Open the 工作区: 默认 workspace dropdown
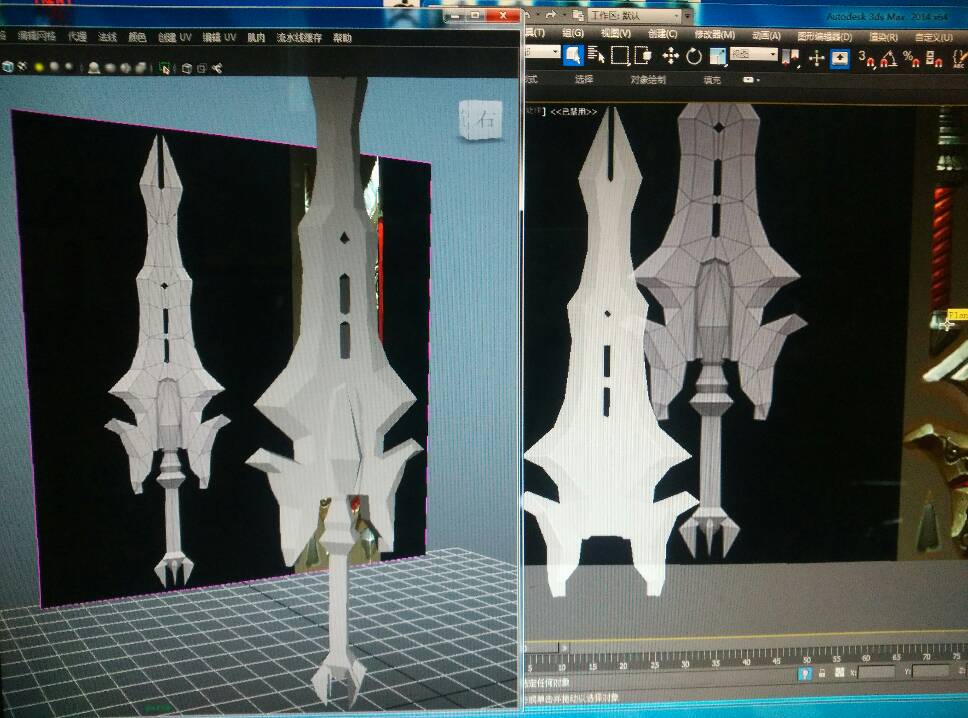This screenshot has height=718, width=968. (x=635, y=15)
